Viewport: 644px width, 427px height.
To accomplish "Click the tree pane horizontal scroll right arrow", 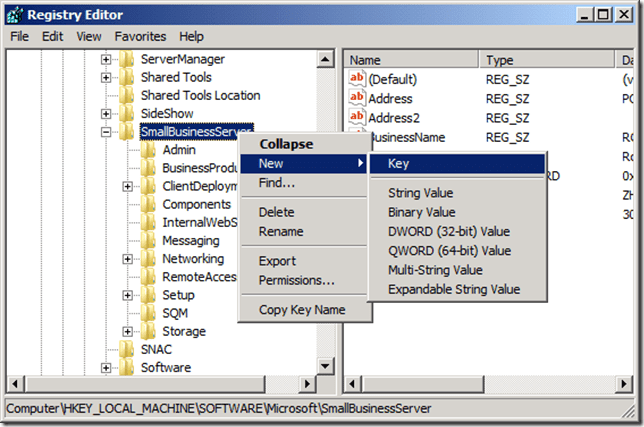I will tap(307, 384).
